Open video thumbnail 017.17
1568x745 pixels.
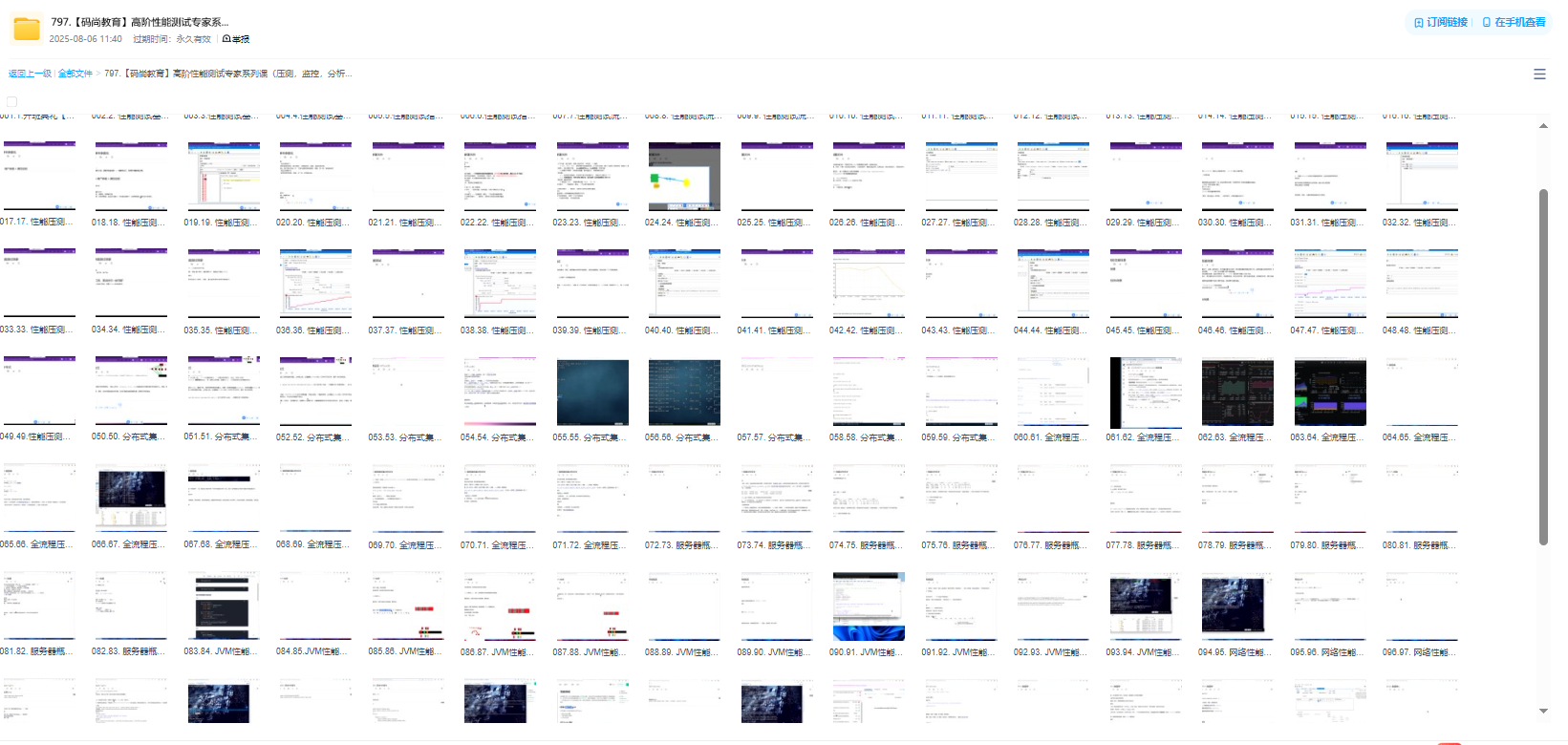(x=39, y=177)
